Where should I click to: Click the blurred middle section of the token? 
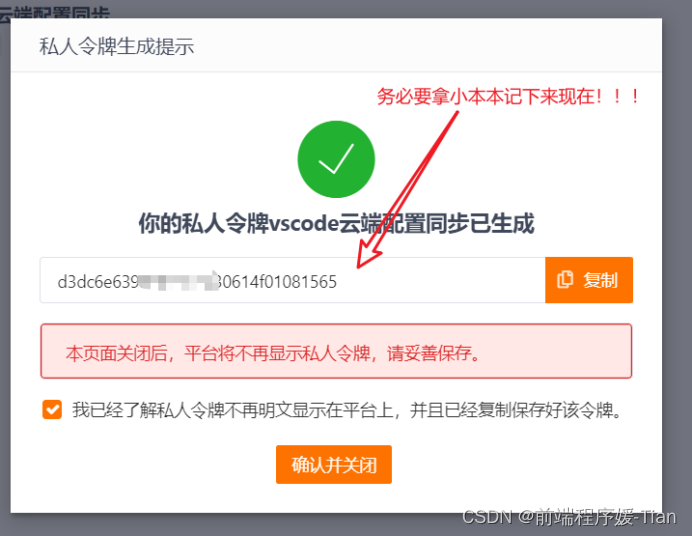178,281
